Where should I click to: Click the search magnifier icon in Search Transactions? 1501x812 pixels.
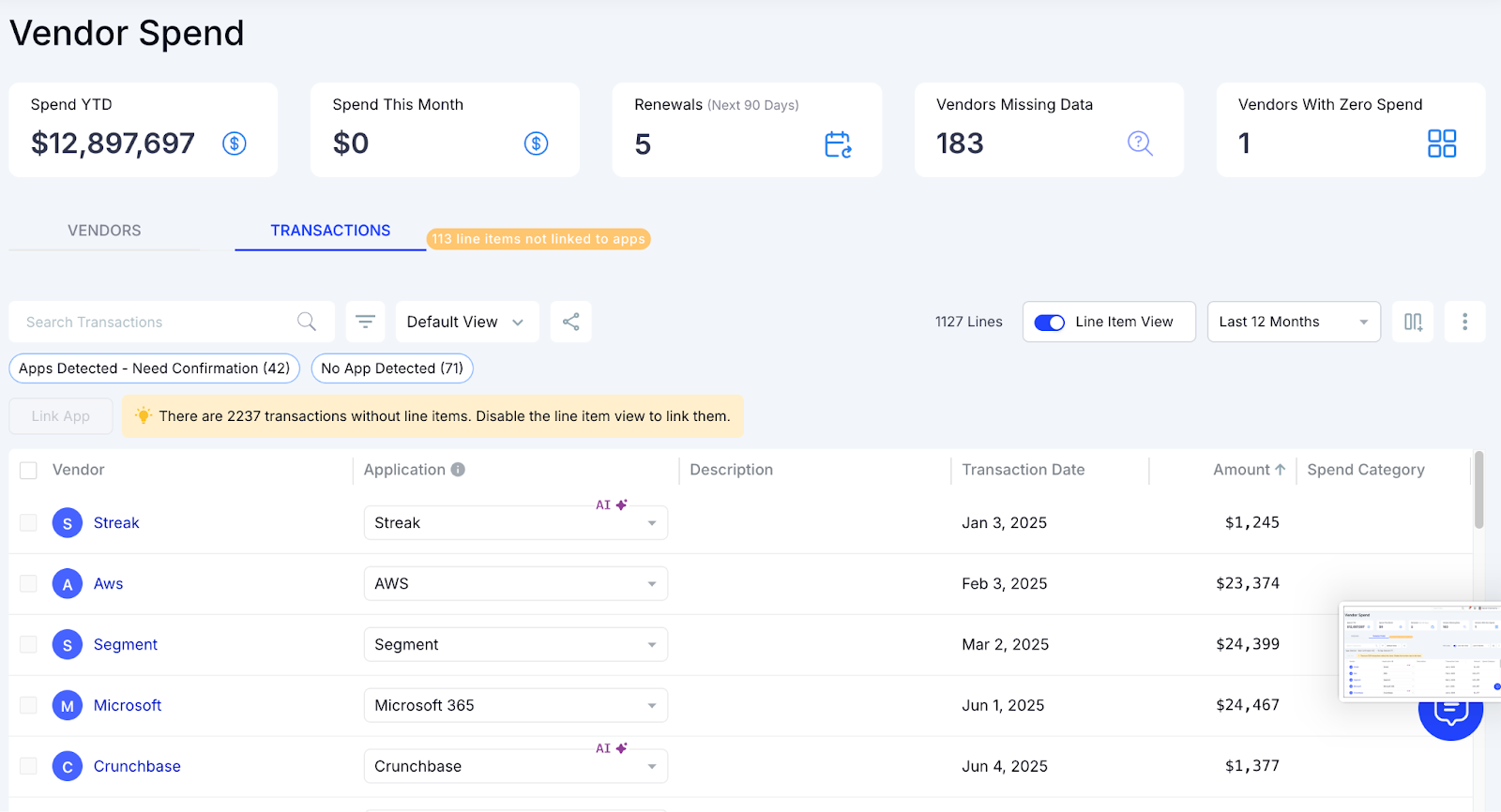(x=307, y=322)
